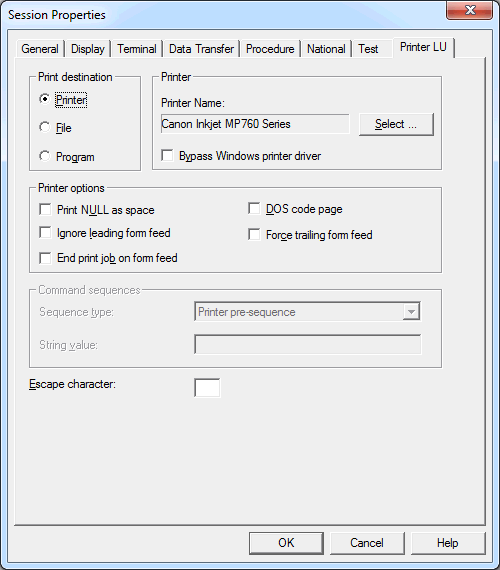Switch to the Procedure tab

click(x=270, y=49)
